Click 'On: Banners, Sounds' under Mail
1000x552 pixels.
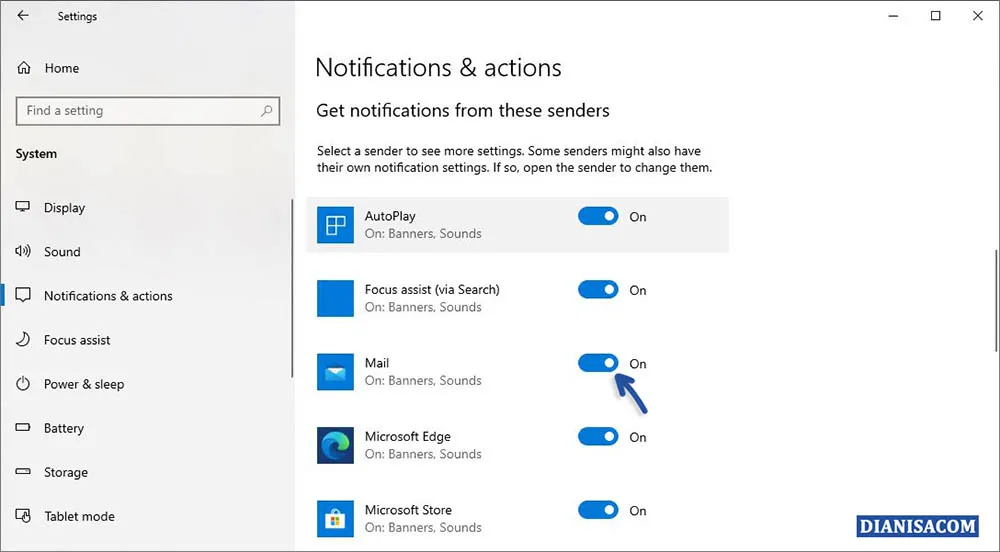tap(423, 381)
